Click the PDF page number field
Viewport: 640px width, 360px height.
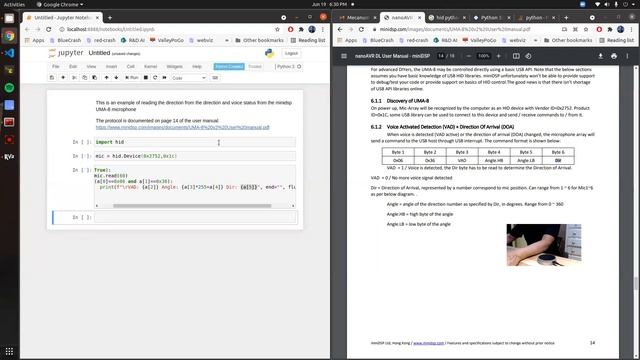click(x=441, y=56)
